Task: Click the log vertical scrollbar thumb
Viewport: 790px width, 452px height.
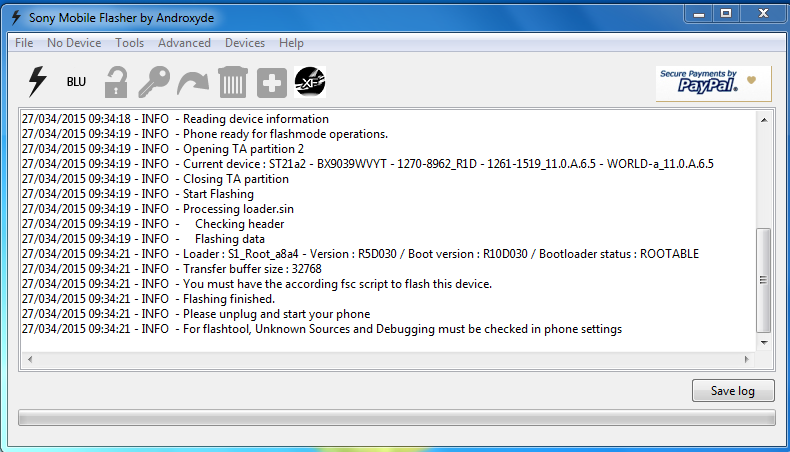Action: coord(764,280)
